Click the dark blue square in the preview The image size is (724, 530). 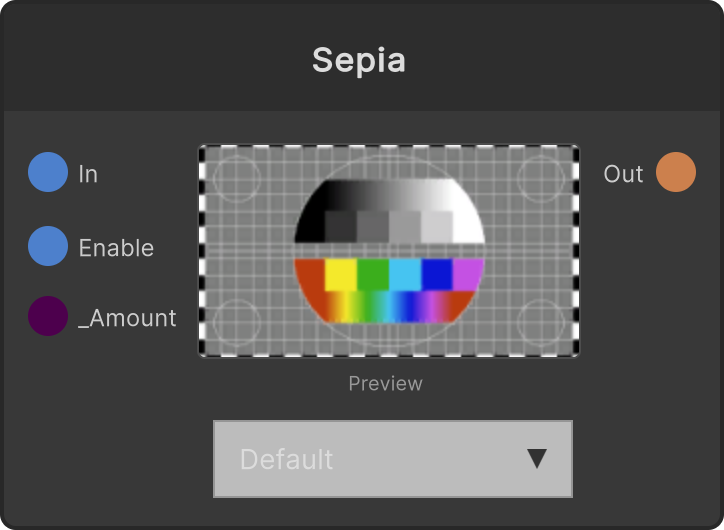click(x=437, y=275)
